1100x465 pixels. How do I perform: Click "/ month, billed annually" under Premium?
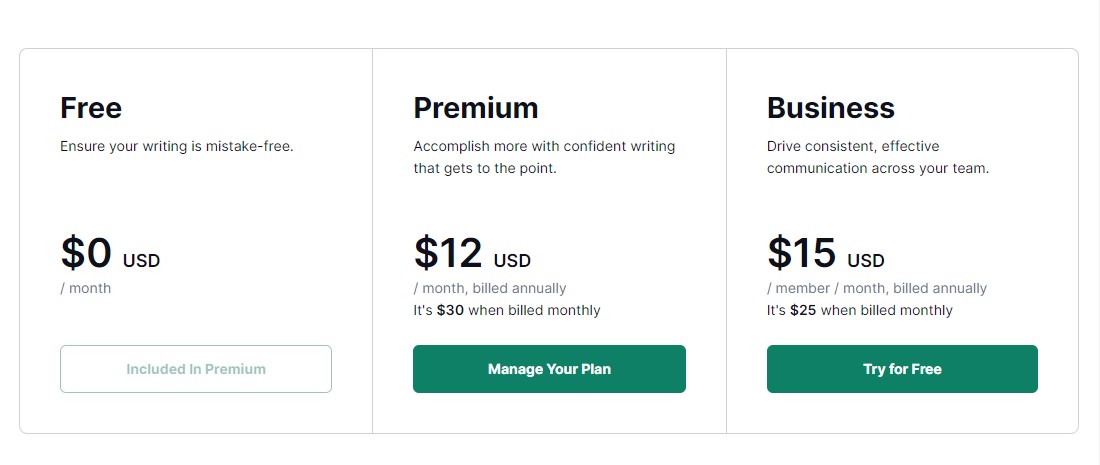[490, 288]
